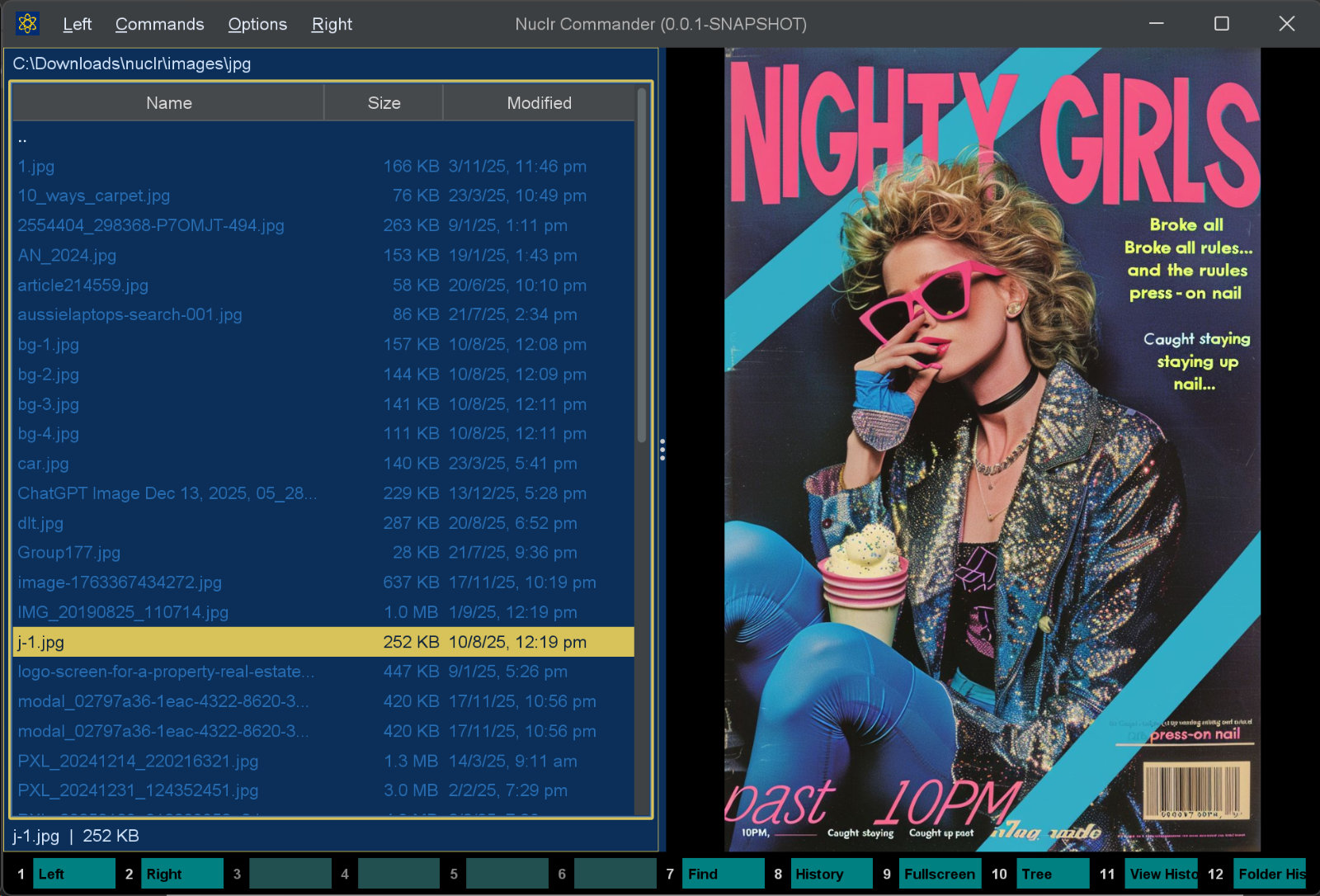Select the file car.jpg

323,464
